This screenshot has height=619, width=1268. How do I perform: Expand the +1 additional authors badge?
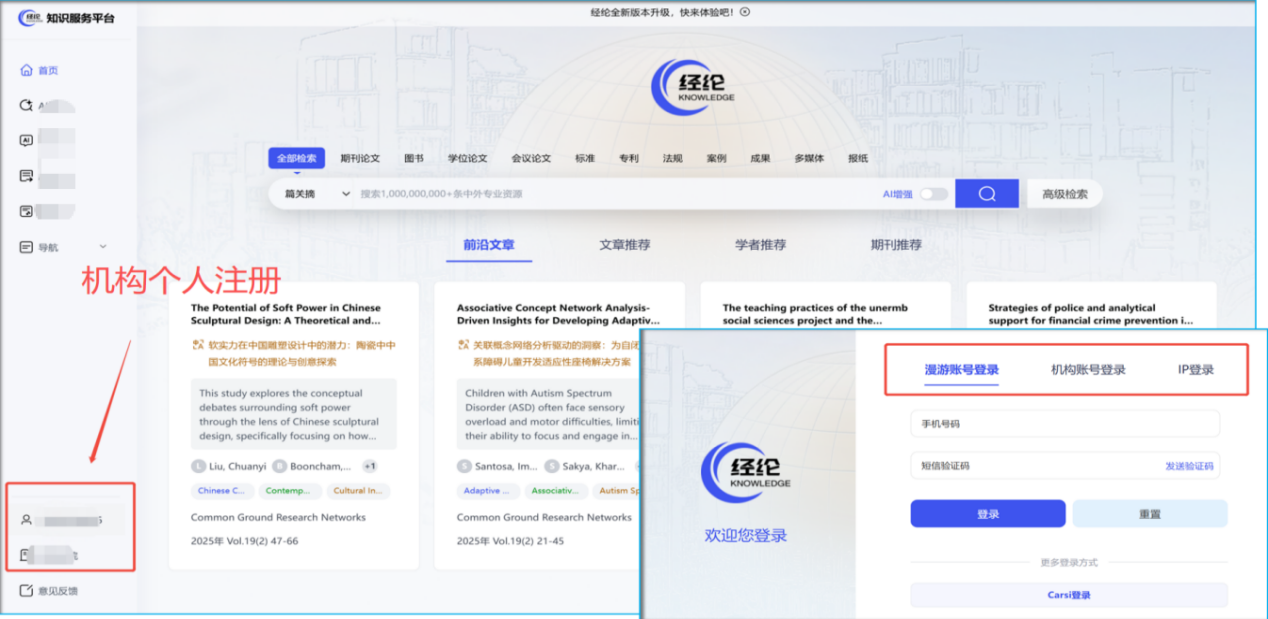point(370,466)
